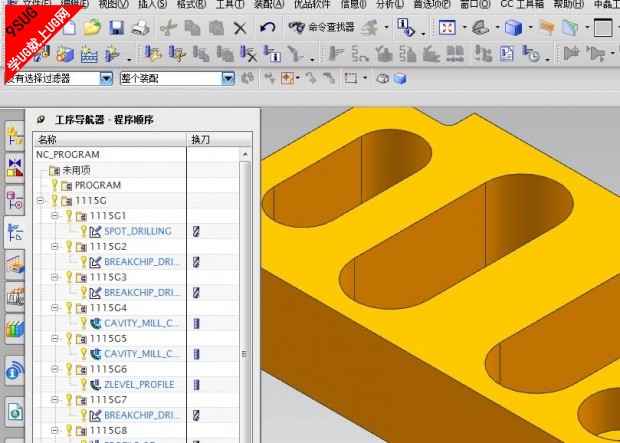Select the ZLEVEL_PROFILE operation

[139, 384]
